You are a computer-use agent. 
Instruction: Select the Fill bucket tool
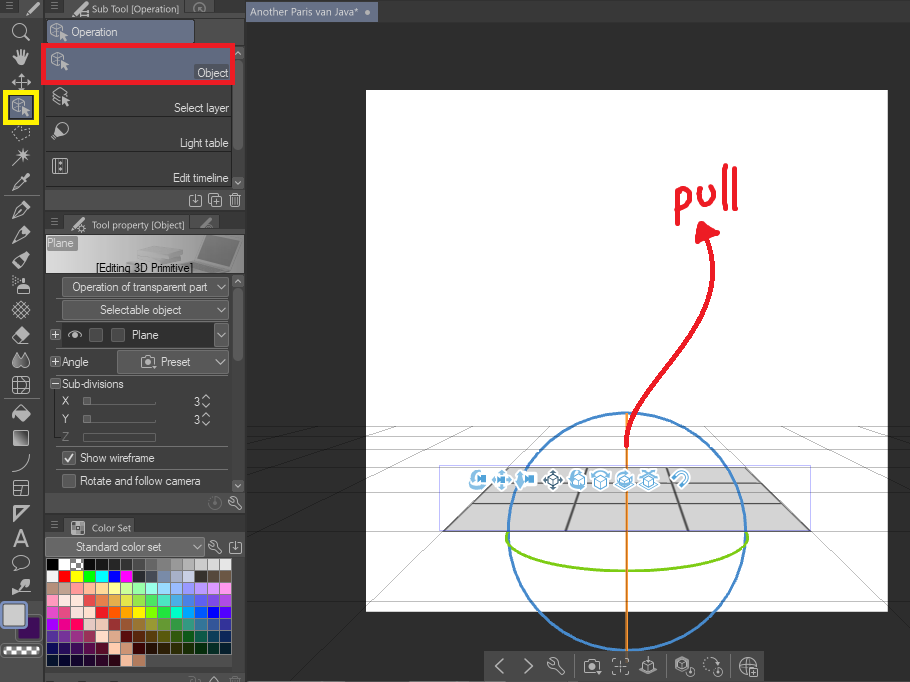click(x=21, y=413)
